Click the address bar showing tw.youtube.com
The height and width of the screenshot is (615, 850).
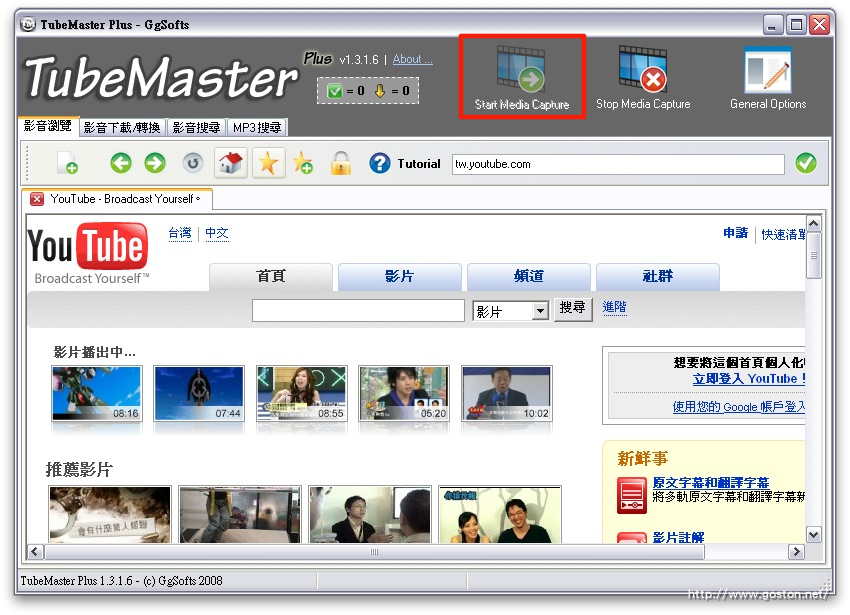click(618, 164)
